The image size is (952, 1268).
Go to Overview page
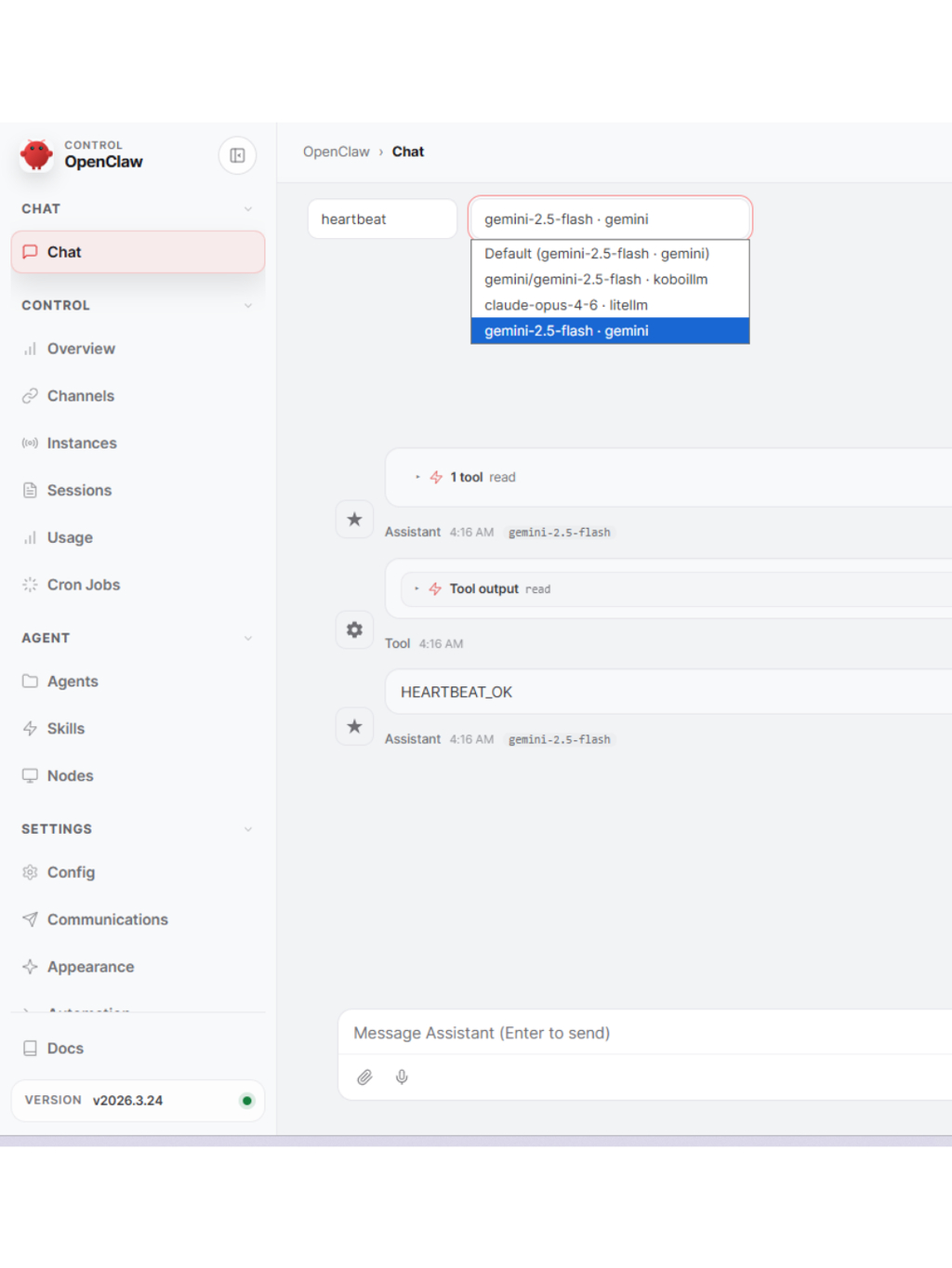tap(138, 349)
